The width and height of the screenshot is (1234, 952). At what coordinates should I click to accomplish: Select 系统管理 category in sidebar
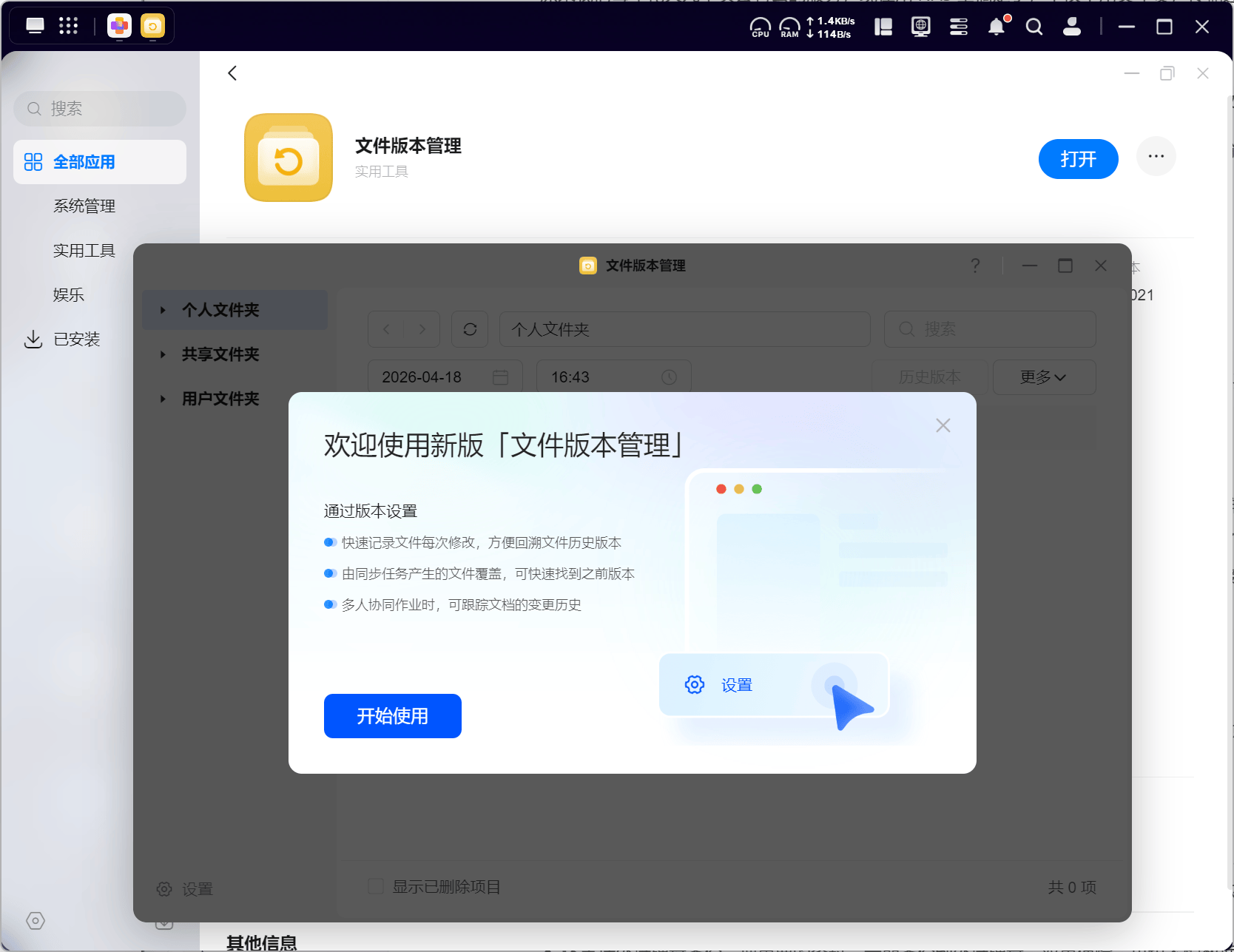click(x=84, y=206)
